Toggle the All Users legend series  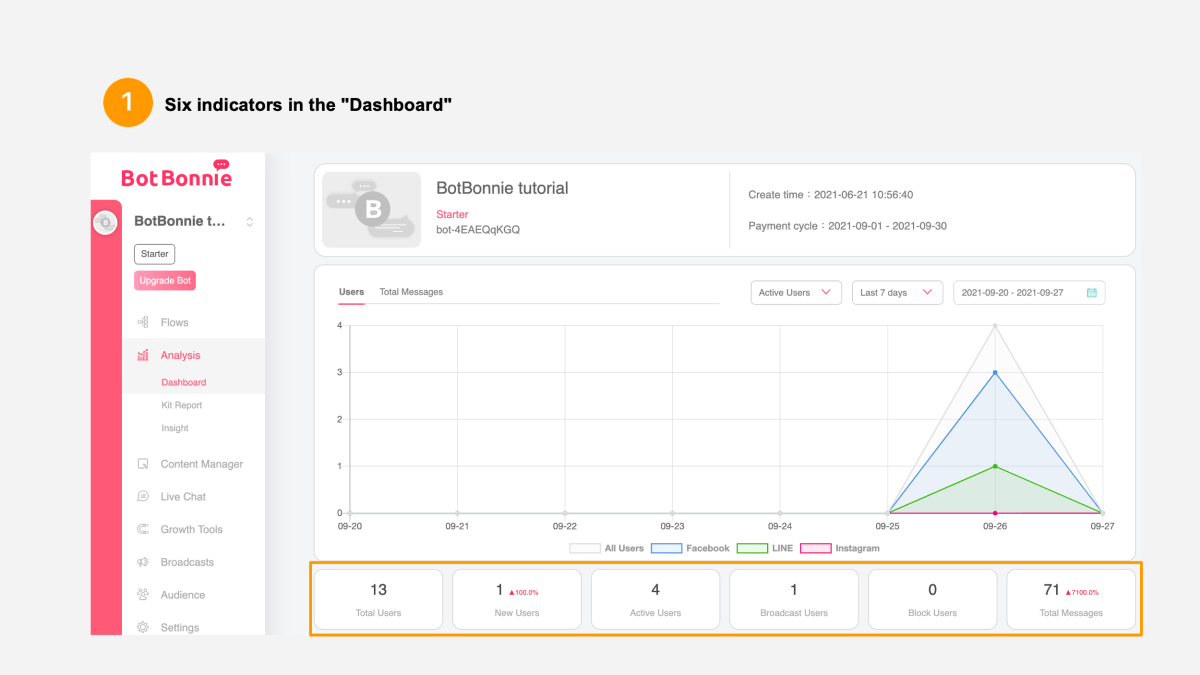point(584,548)
